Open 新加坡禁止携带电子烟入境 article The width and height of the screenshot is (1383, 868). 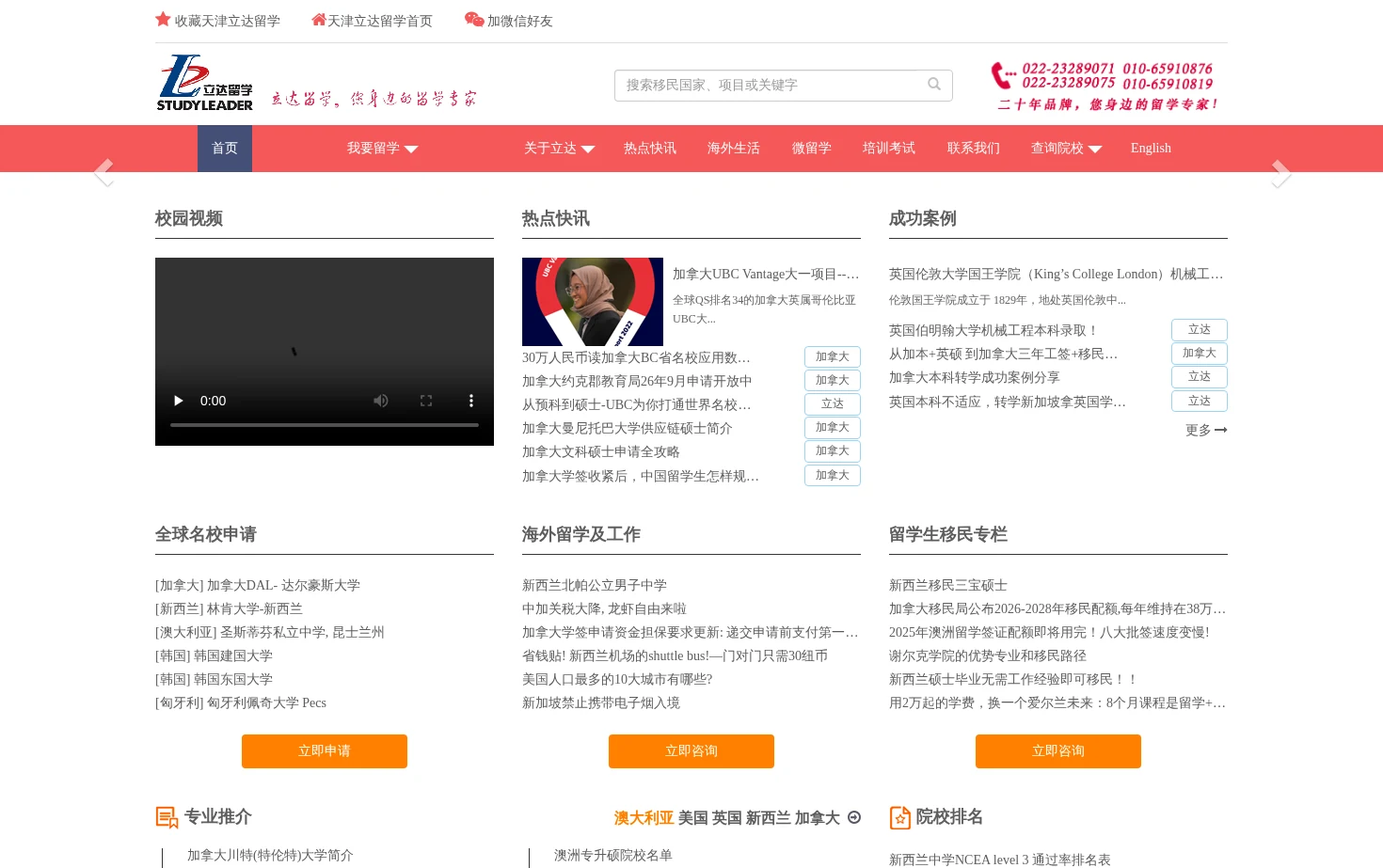601,703
